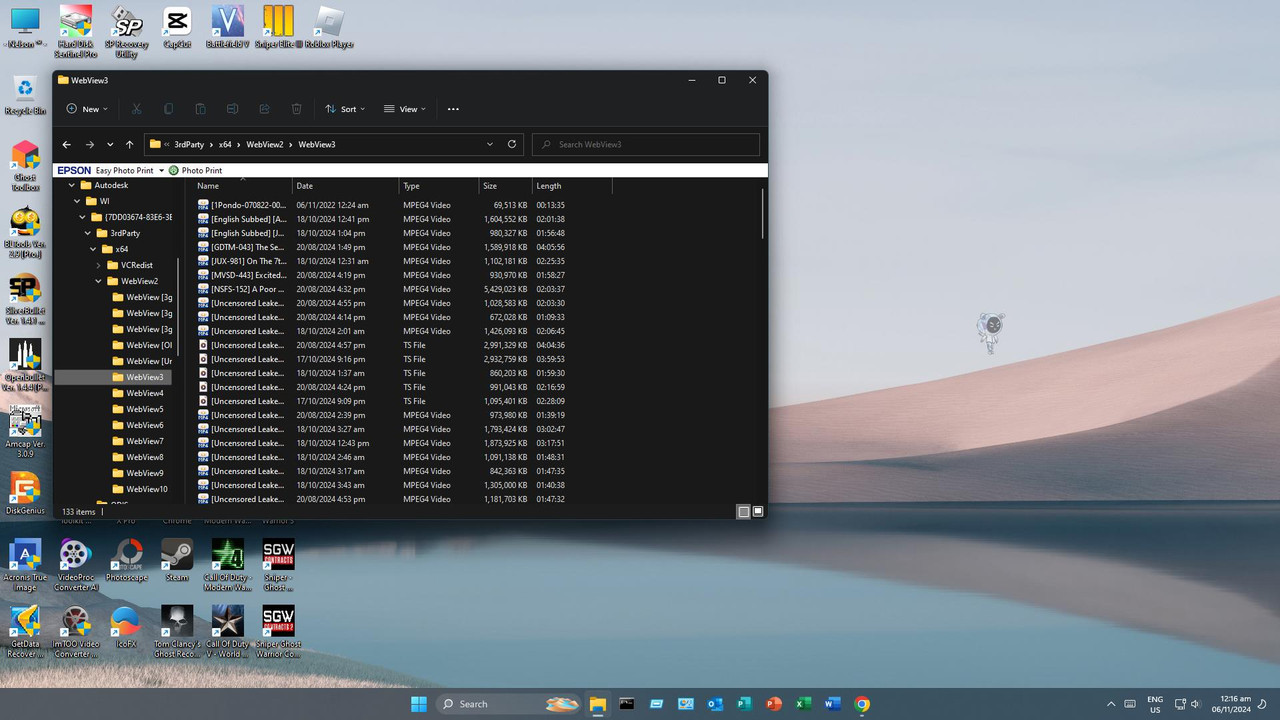Open the Photoscape desktop shortcut
The width and height of the screenshot is (1280, 720).
coord(127,561)
